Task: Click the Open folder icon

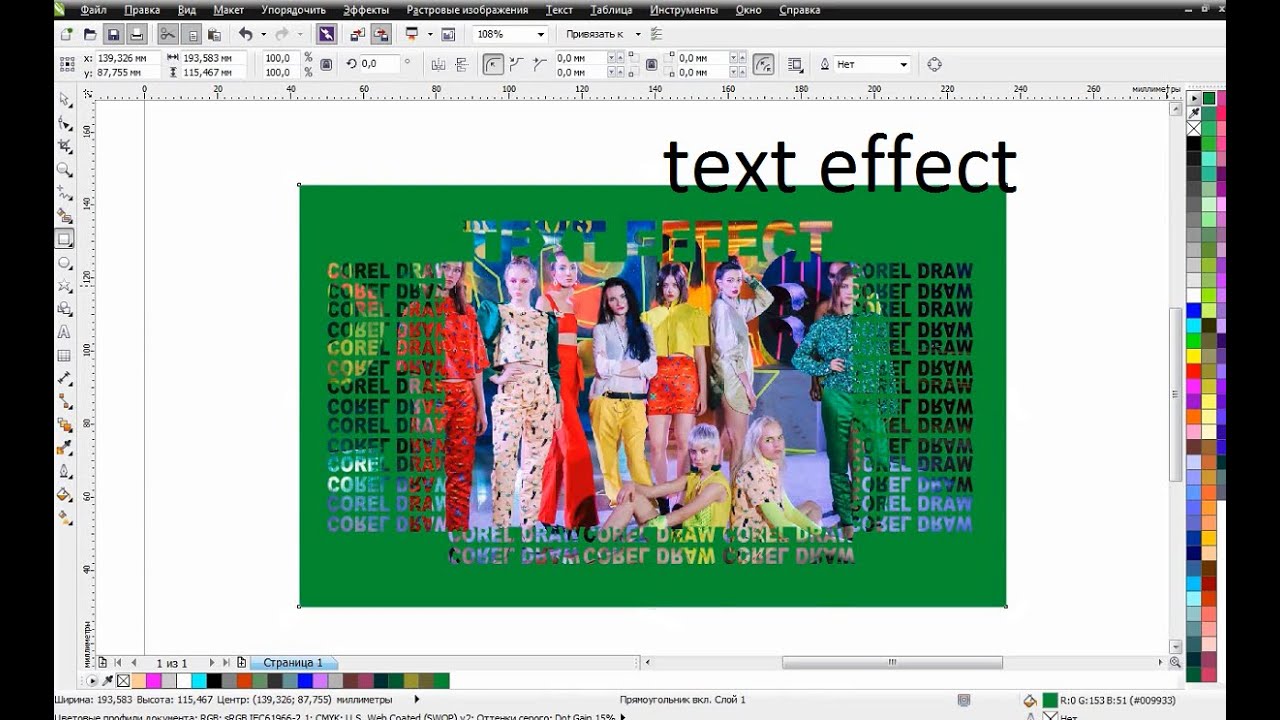Action: point(90,34)
